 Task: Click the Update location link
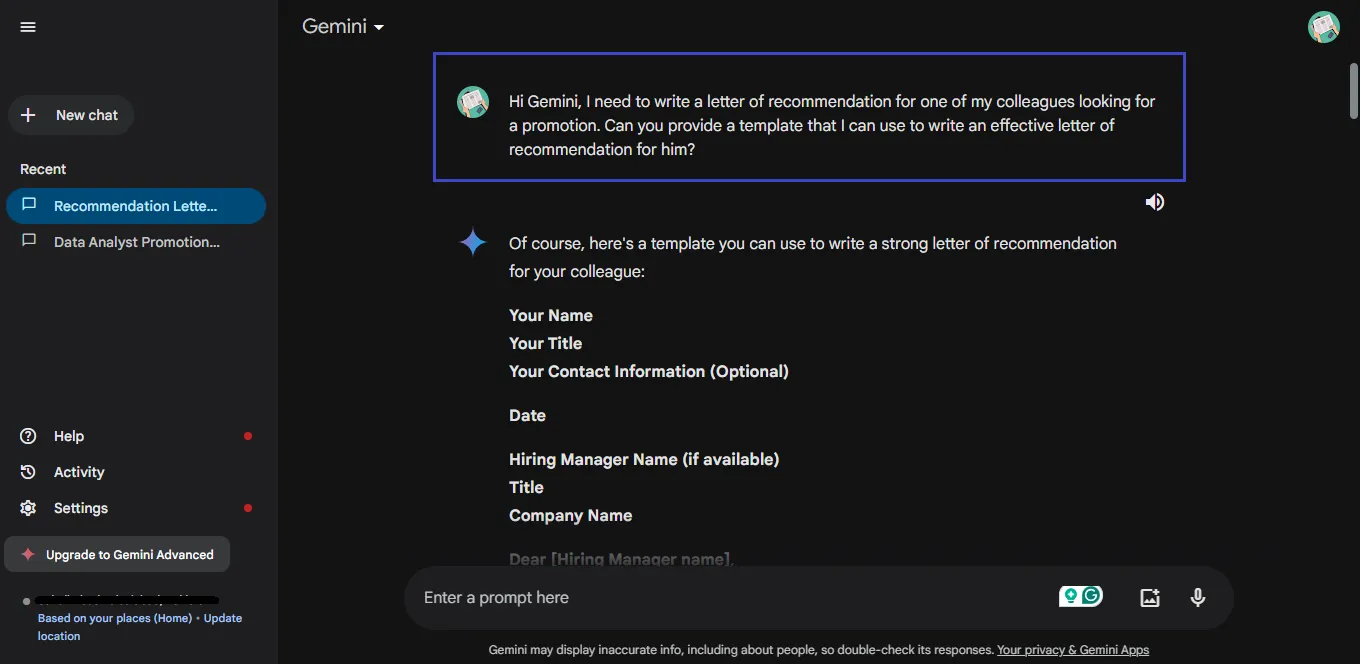(x=224, y=617)
